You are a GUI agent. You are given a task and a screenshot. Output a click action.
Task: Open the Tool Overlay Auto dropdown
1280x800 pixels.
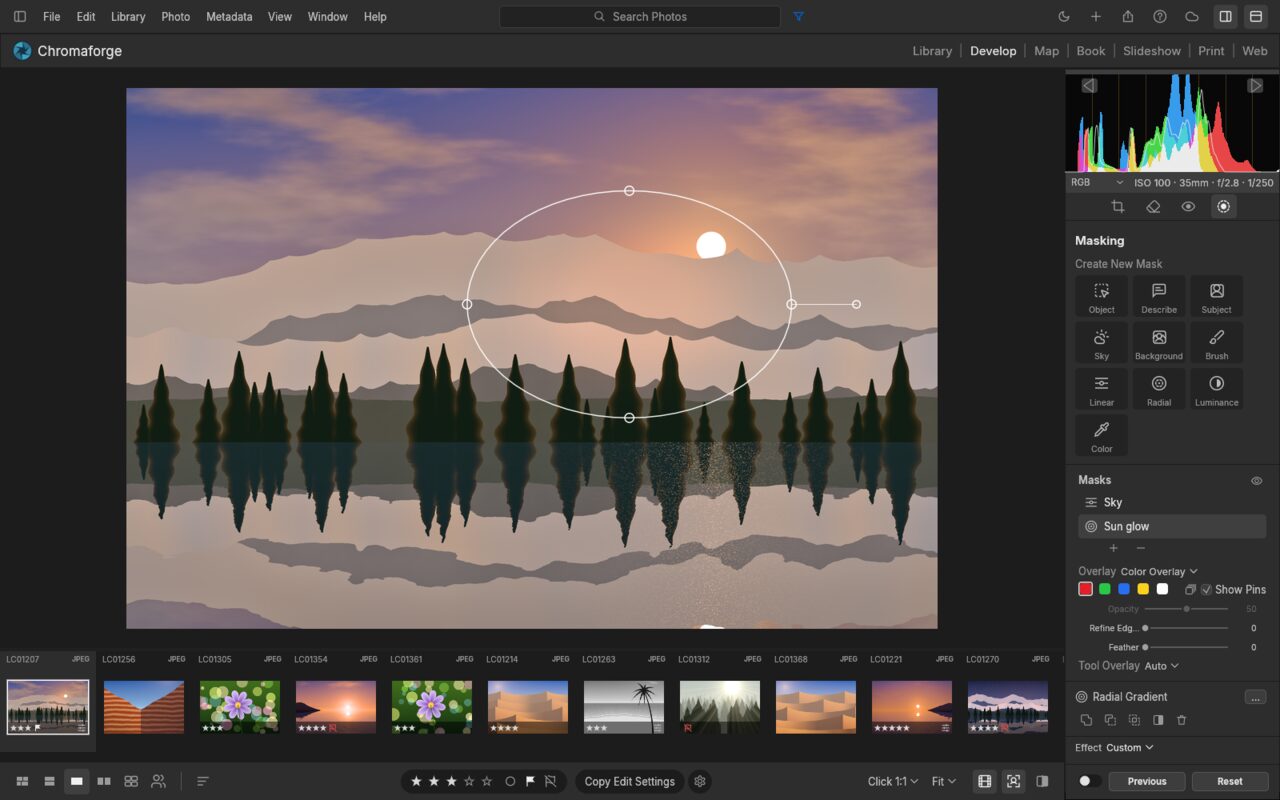pos(1161,666)
